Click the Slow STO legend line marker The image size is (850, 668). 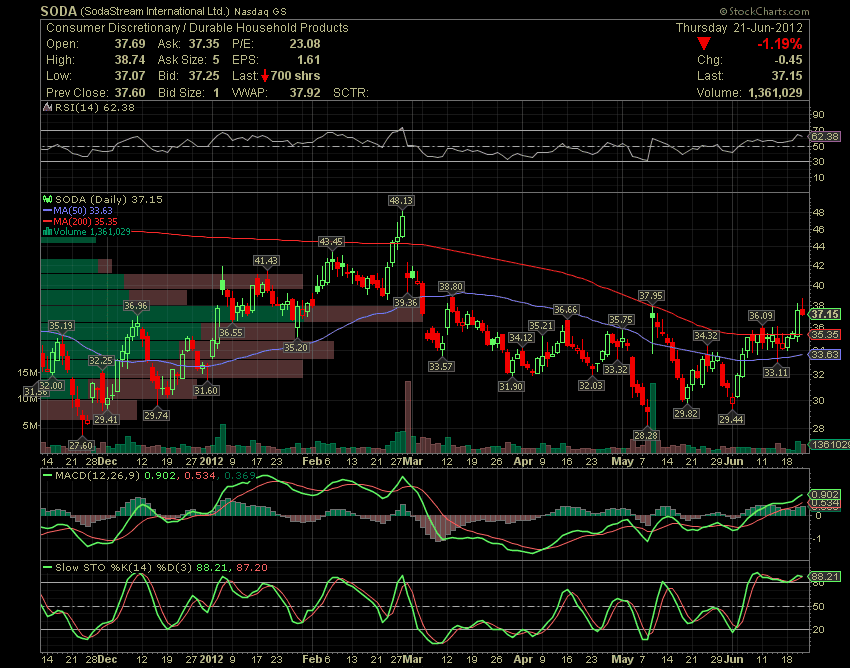tap(48, 568)
